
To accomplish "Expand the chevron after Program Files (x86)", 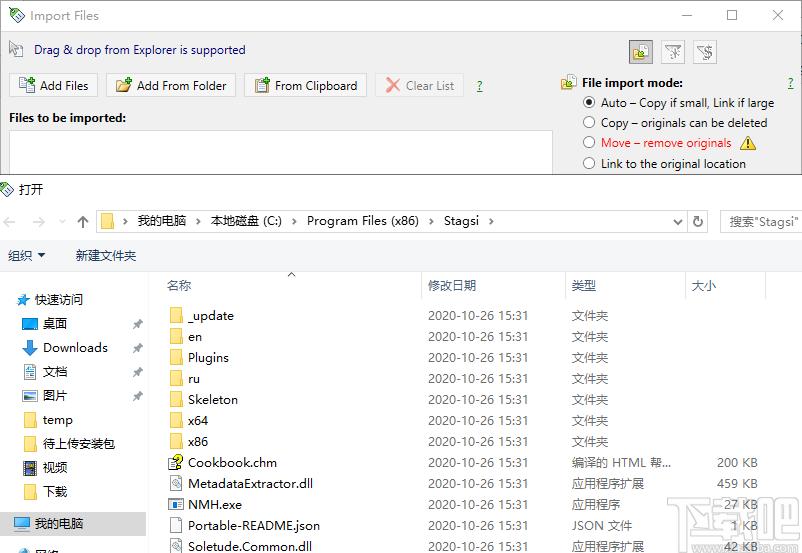I will point(436,221).
